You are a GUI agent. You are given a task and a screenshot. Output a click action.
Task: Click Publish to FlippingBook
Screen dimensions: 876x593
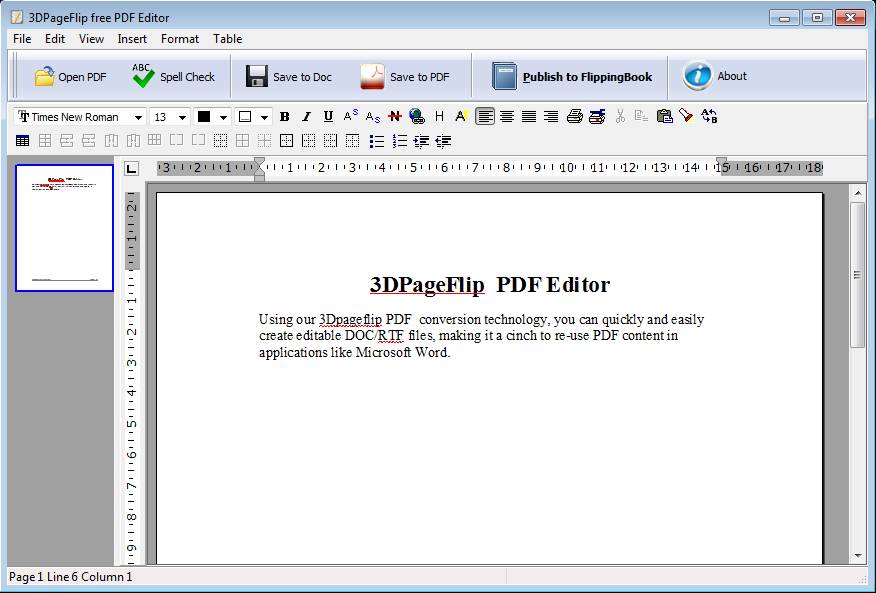(x=572, y=77)
